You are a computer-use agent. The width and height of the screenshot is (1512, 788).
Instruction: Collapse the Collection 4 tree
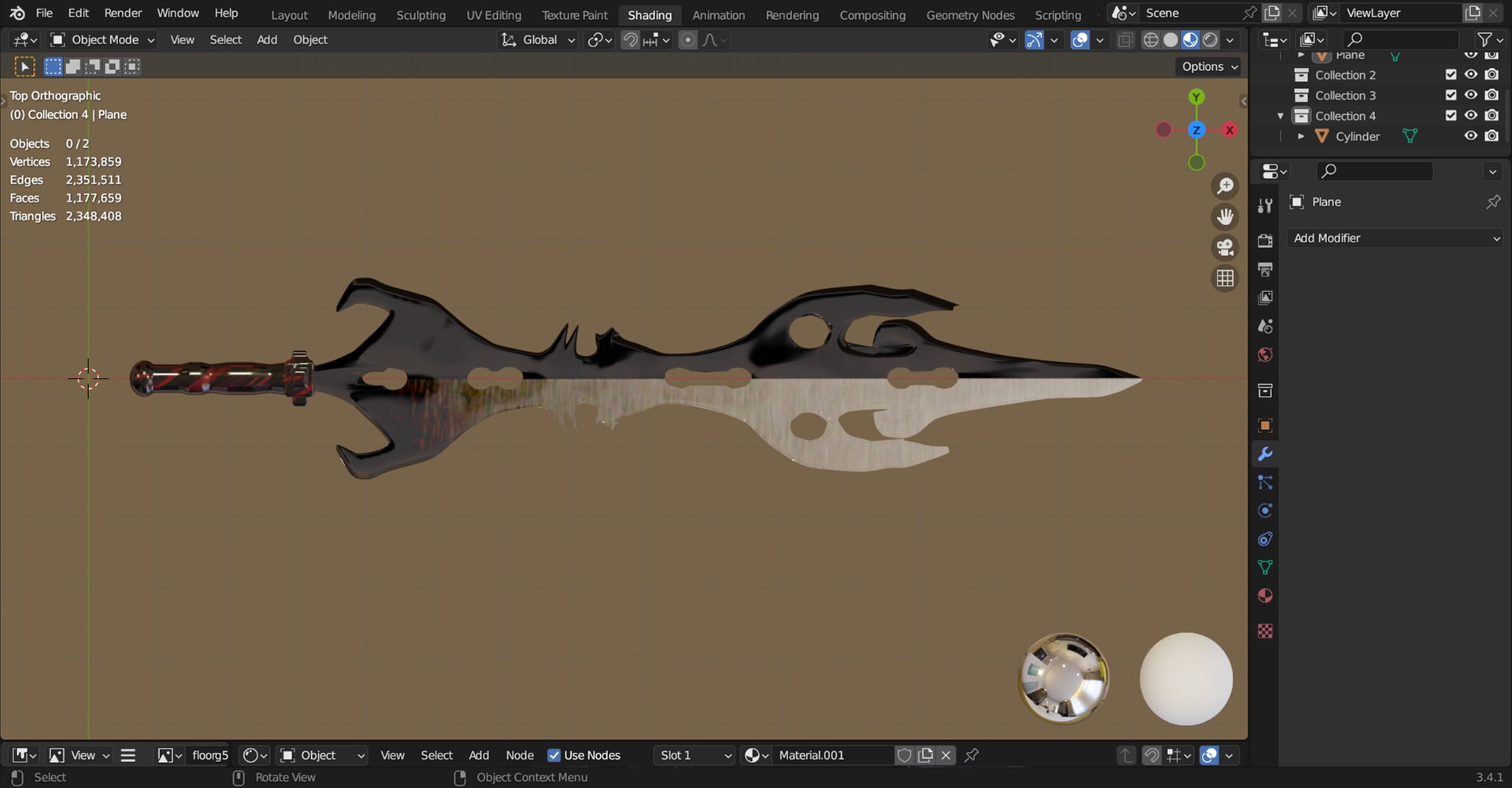(x=1280, y=116)
